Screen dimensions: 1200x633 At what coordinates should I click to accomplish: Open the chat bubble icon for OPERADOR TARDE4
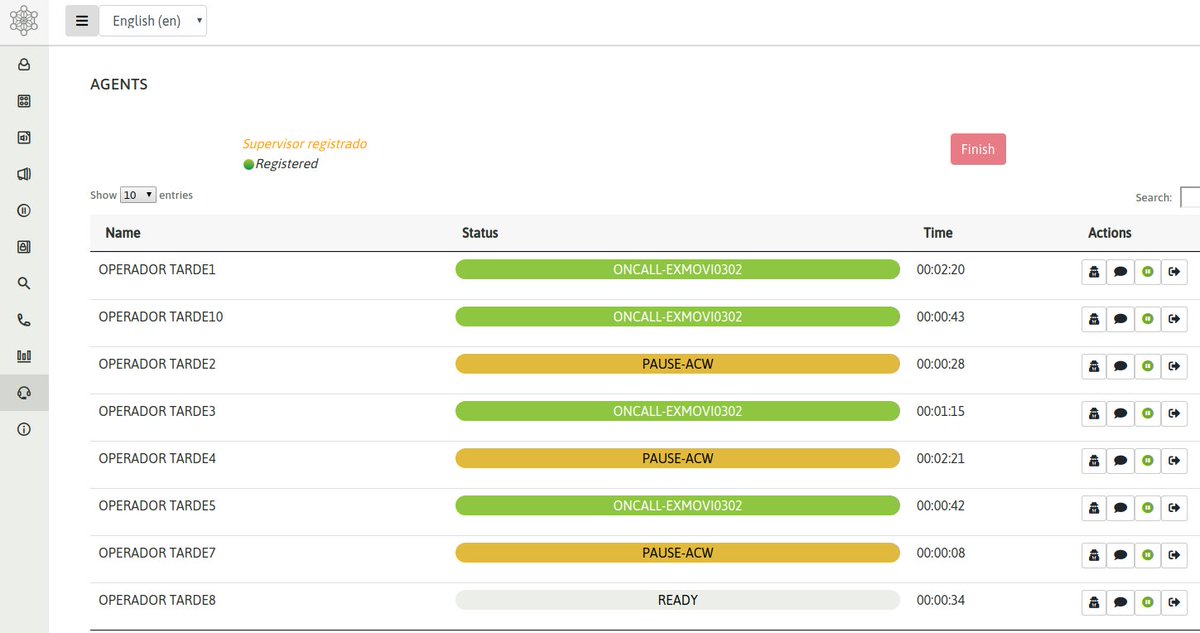coord(1121,461)
